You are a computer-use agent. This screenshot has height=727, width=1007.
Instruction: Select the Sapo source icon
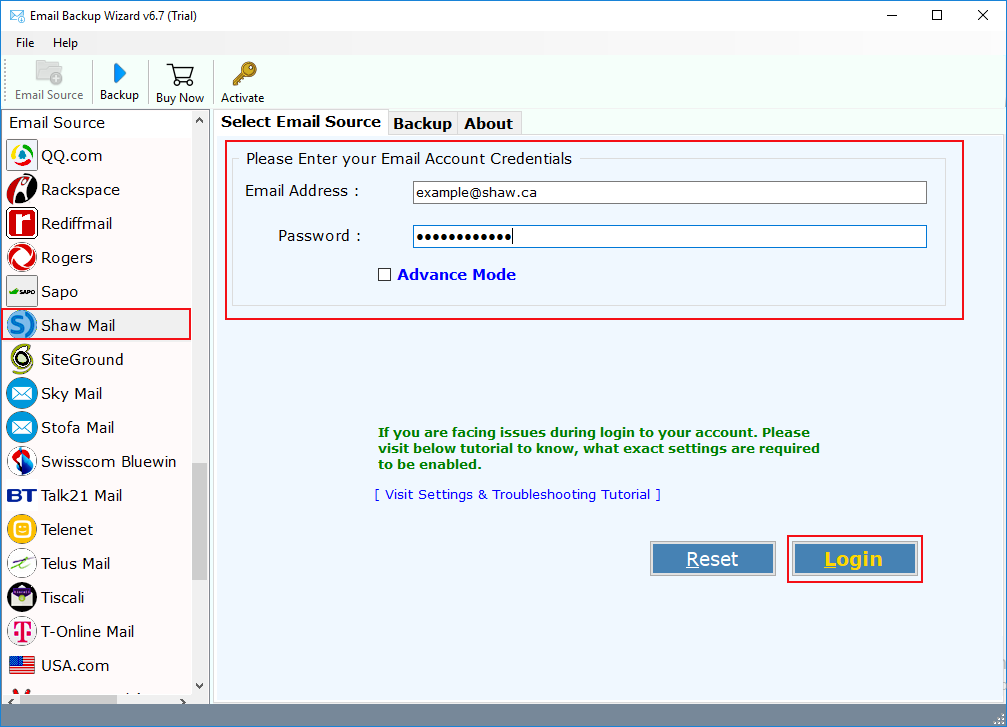pyautogui.click(x=22, y=292)
